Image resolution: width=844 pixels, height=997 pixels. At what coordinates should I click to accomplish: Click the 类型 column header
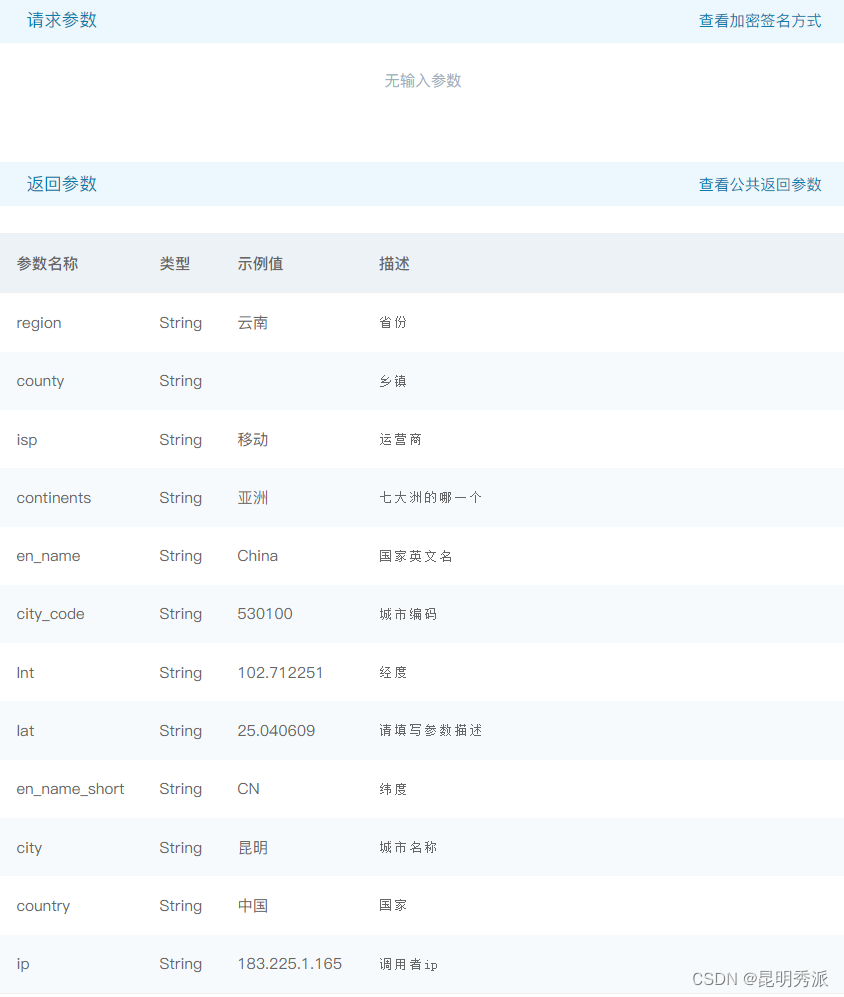(175, 264)
